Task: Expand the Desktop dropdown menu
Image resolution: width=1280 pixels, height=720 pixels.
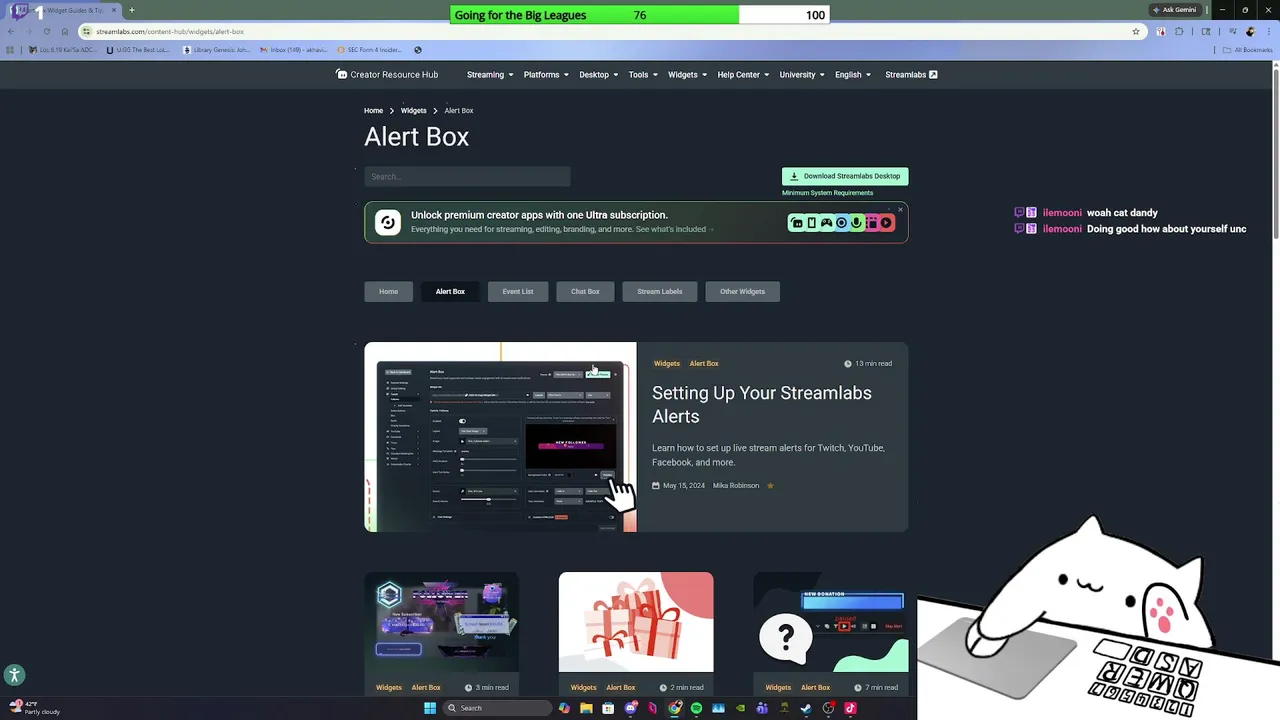Action: point(598,74)
